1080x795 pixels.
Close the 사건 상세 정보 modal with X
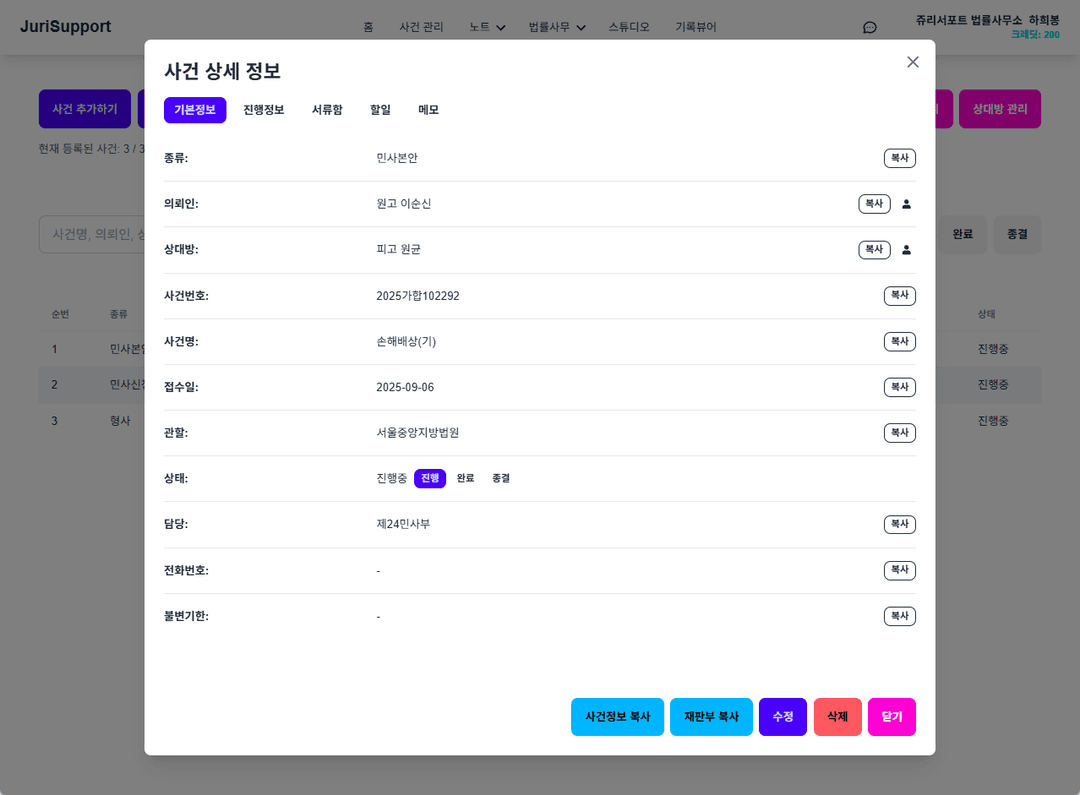[x=912, y=61]
